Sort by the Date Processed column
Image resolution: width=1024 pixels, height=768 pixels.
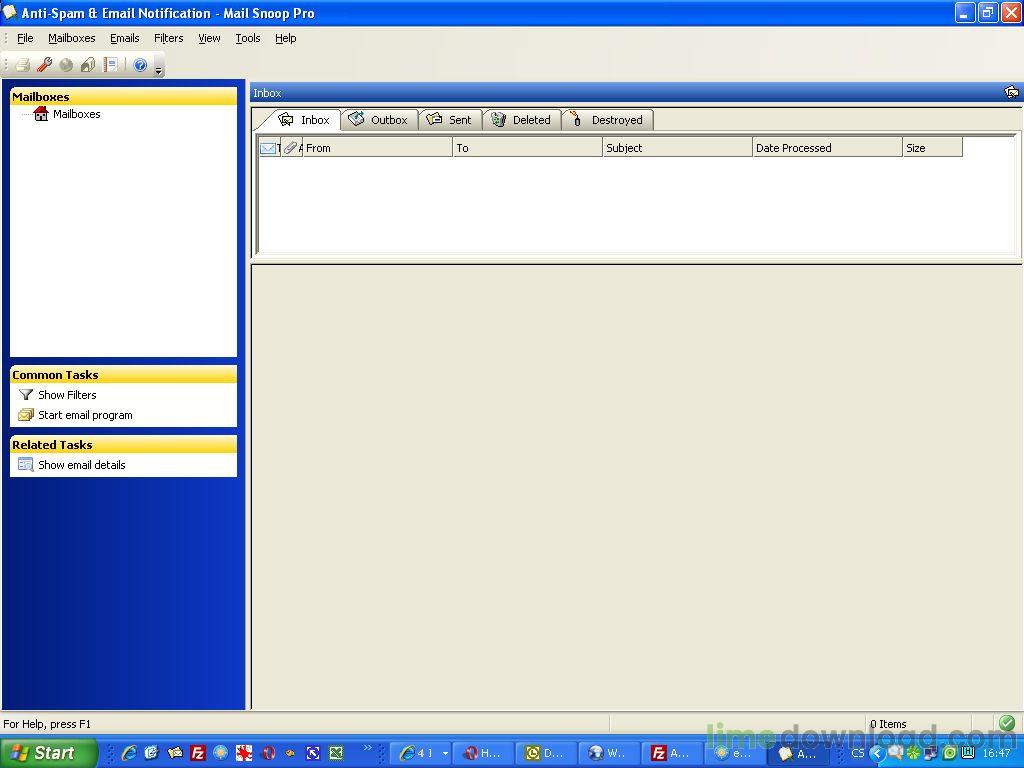pos(827,148)
